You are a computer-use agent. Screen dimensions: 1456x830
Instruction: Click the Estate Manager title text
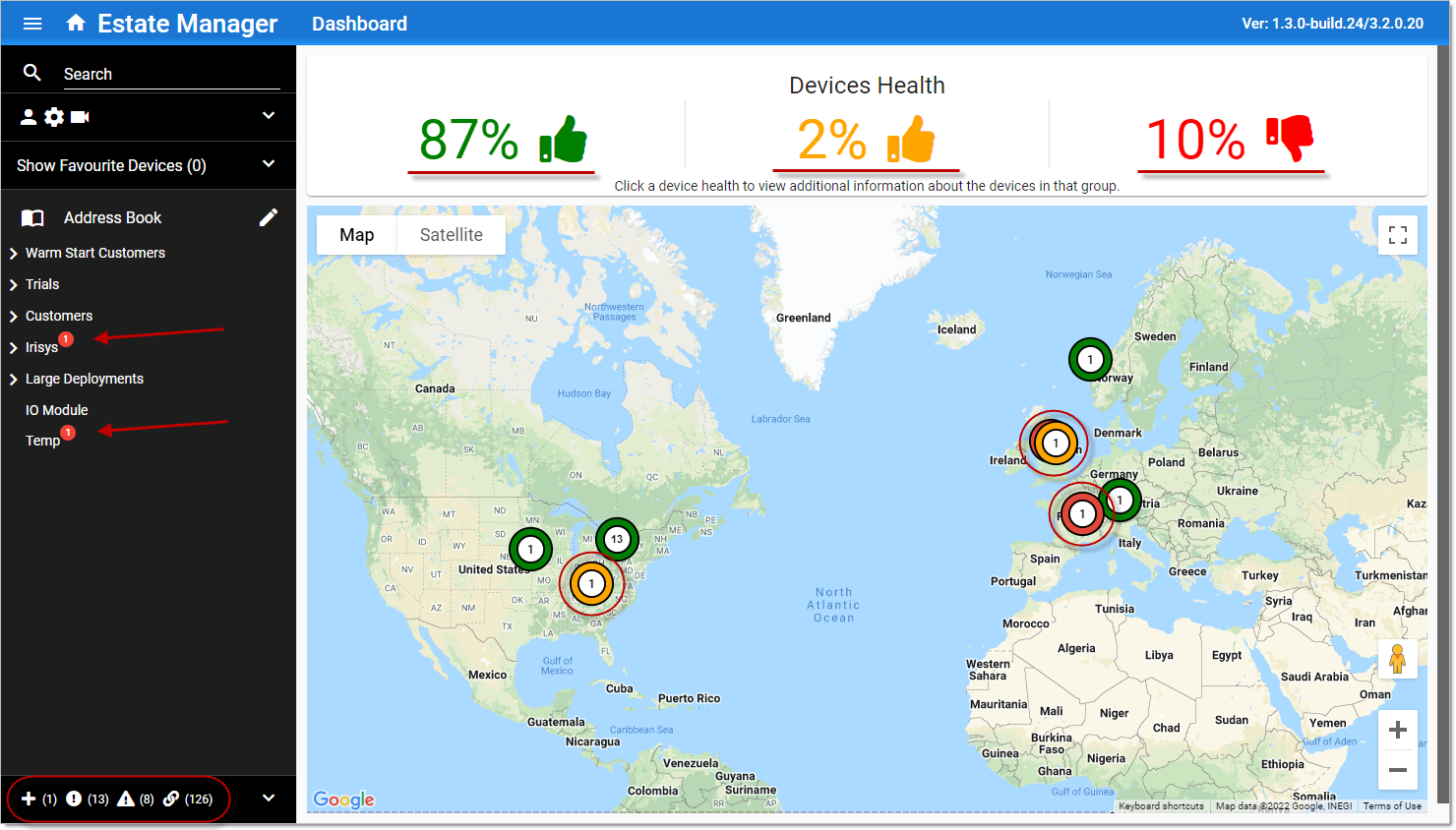click(x=187, y=24)
